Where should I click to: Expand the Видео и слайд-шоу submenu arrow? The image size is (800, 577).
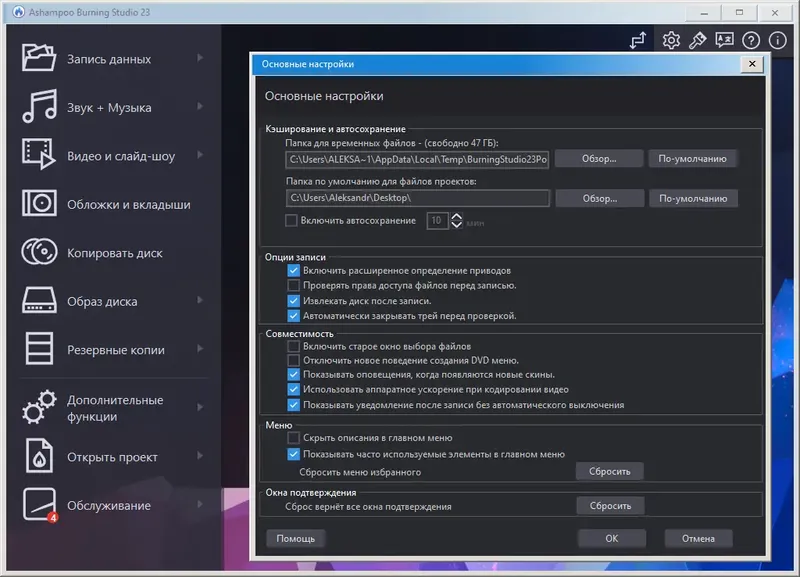200,155
